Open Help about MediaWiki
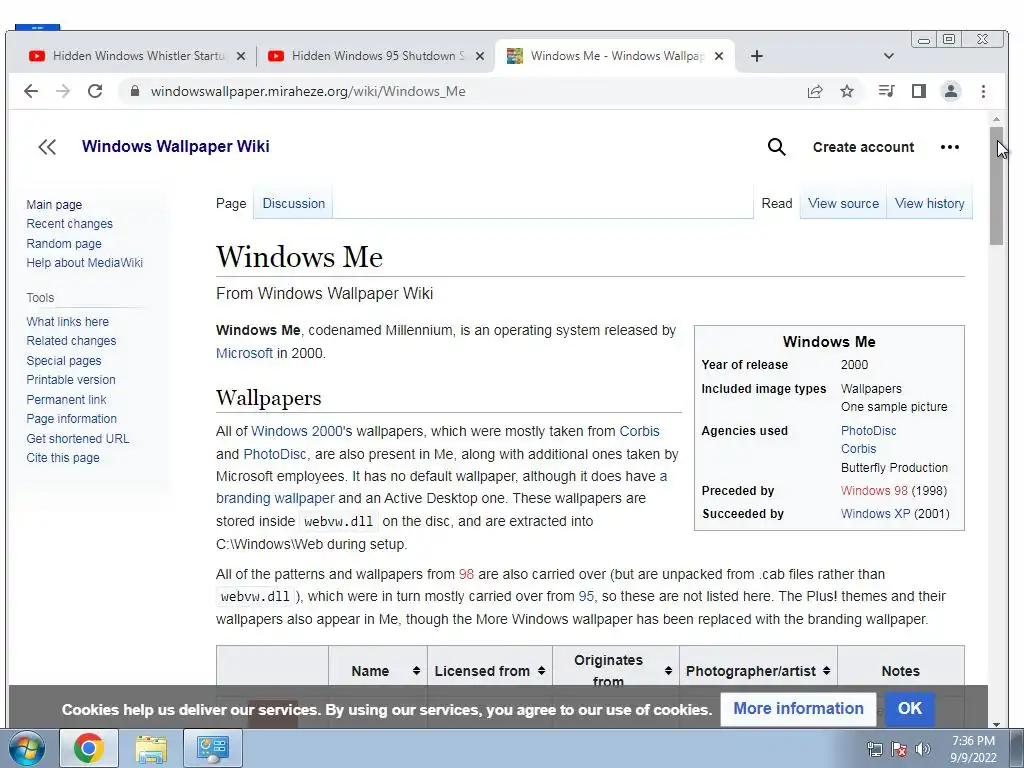This screenshot has width=1024, height=768. click(x=84, y=263)
